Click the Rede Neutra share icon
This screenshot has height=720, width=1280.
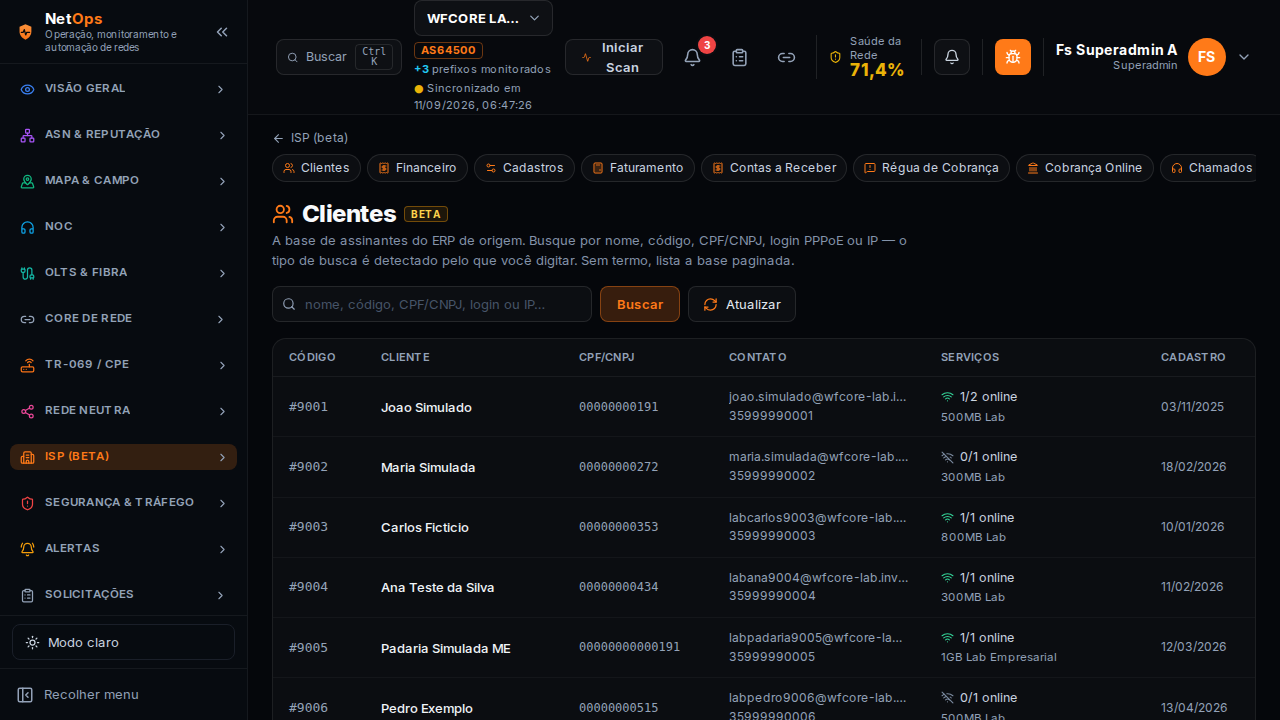(x=28, y=411)
